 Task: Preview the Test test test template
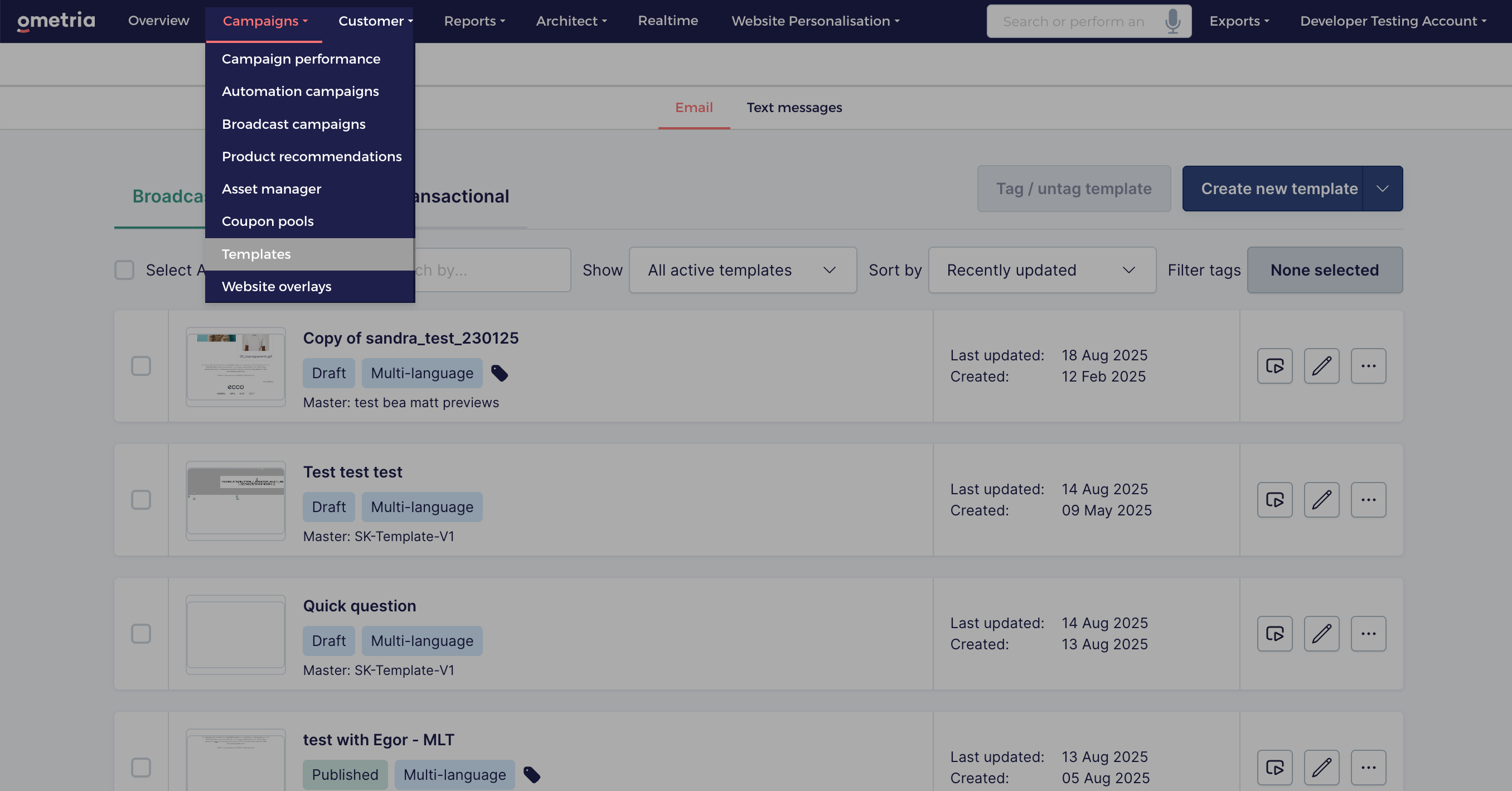click(x=1275, y=500)
